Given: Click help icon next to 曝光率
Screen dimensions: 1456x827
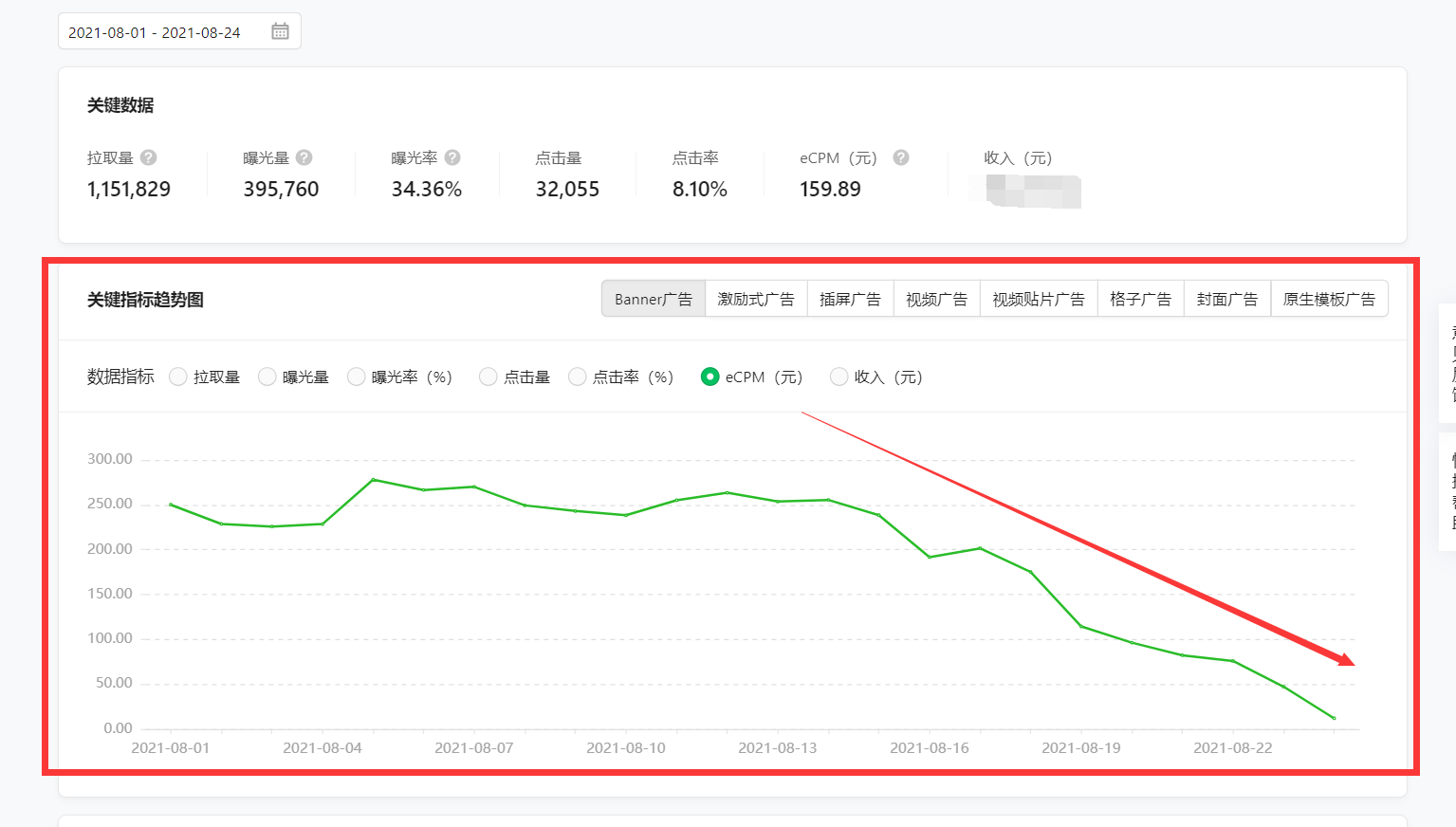Looking at the screenshot, I should coord(452,157).
